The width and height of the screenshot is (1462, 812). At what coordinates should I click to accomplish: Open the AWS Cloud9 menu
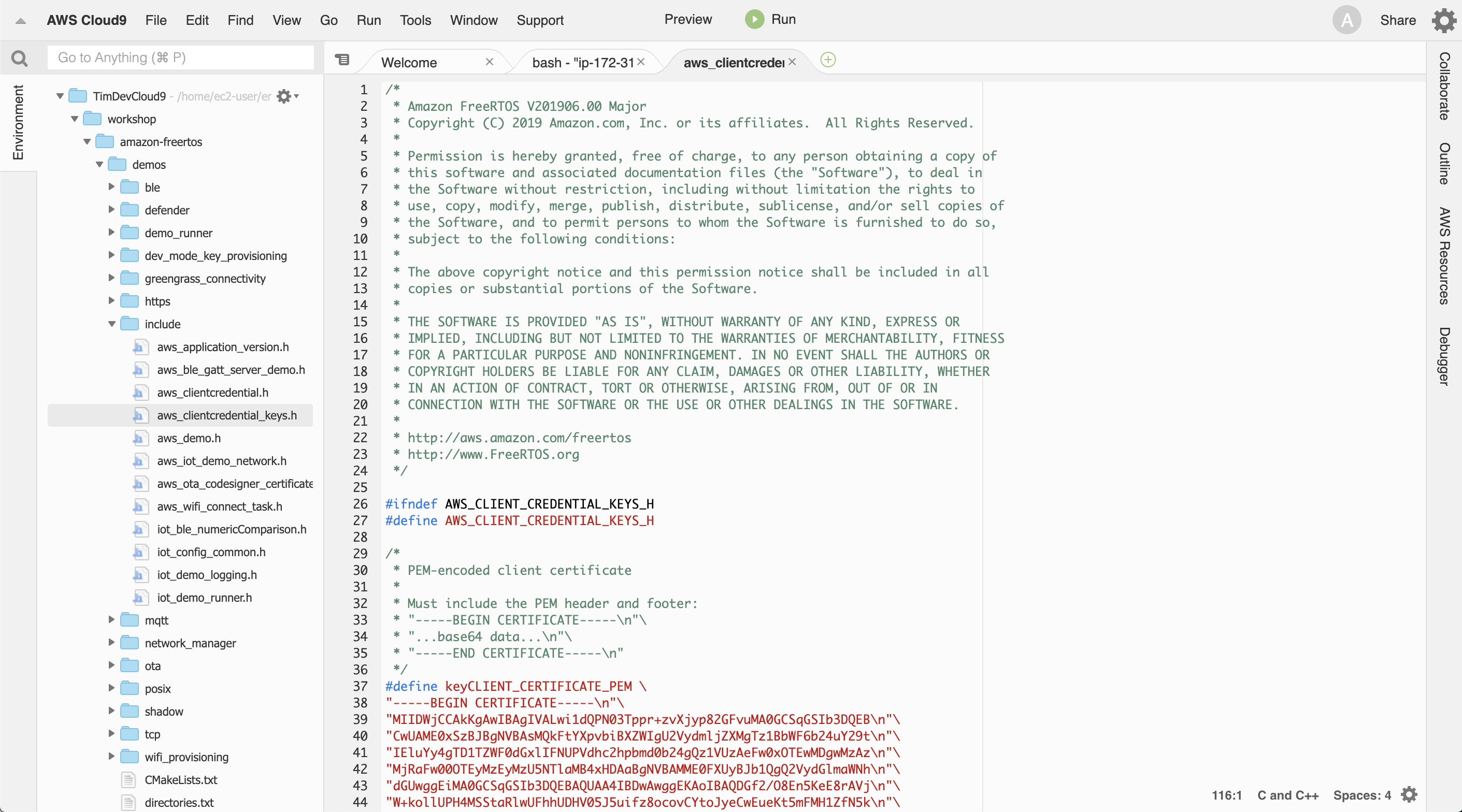click(87, 20)
